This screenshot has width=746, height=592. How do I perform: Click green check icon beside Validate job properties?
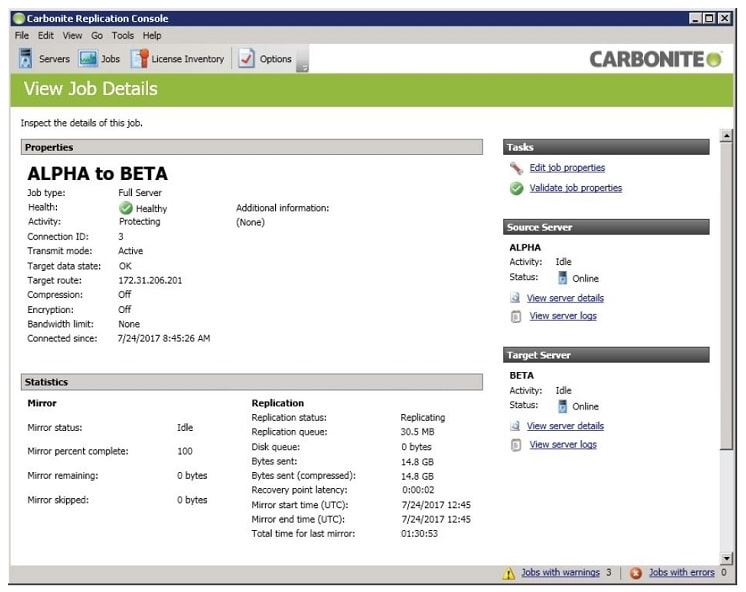[x=516, y=188]
